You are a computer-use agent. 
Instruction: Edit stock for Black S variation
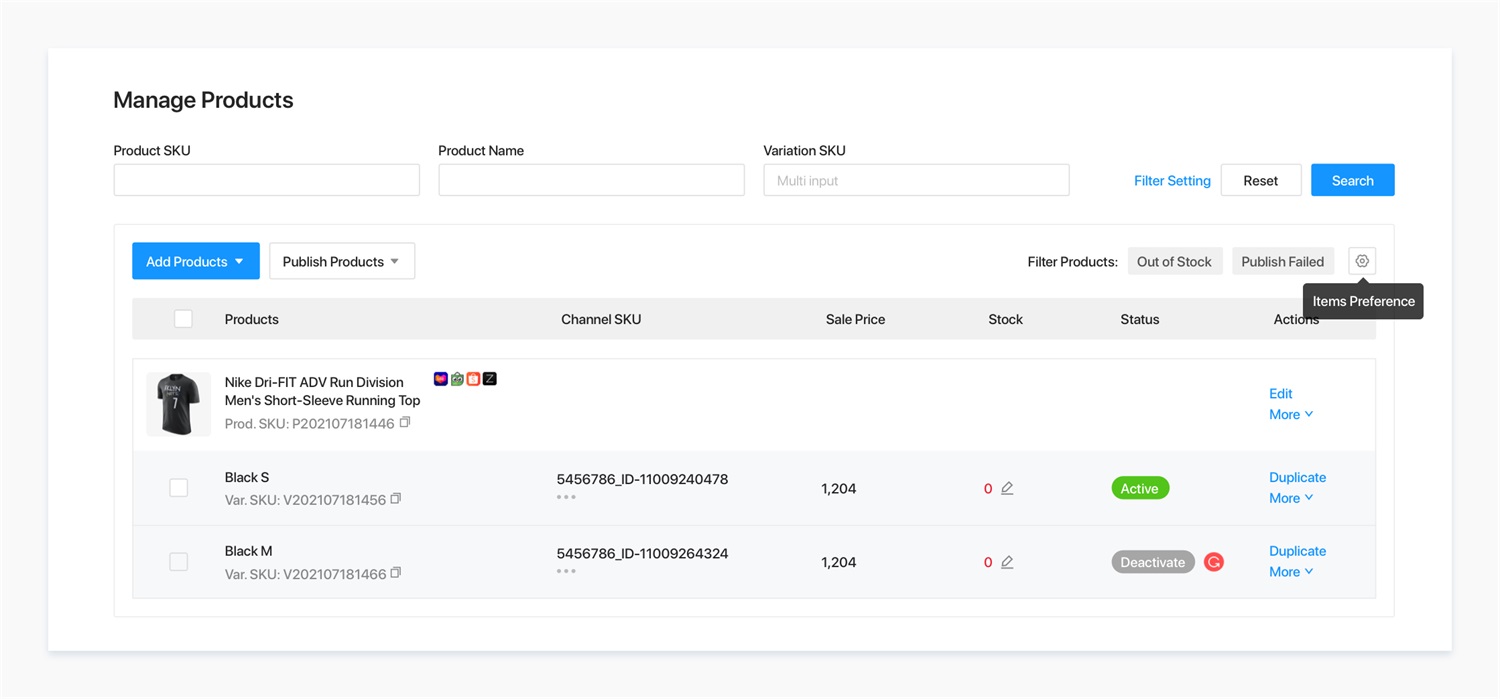click(x=1007, y=489)
